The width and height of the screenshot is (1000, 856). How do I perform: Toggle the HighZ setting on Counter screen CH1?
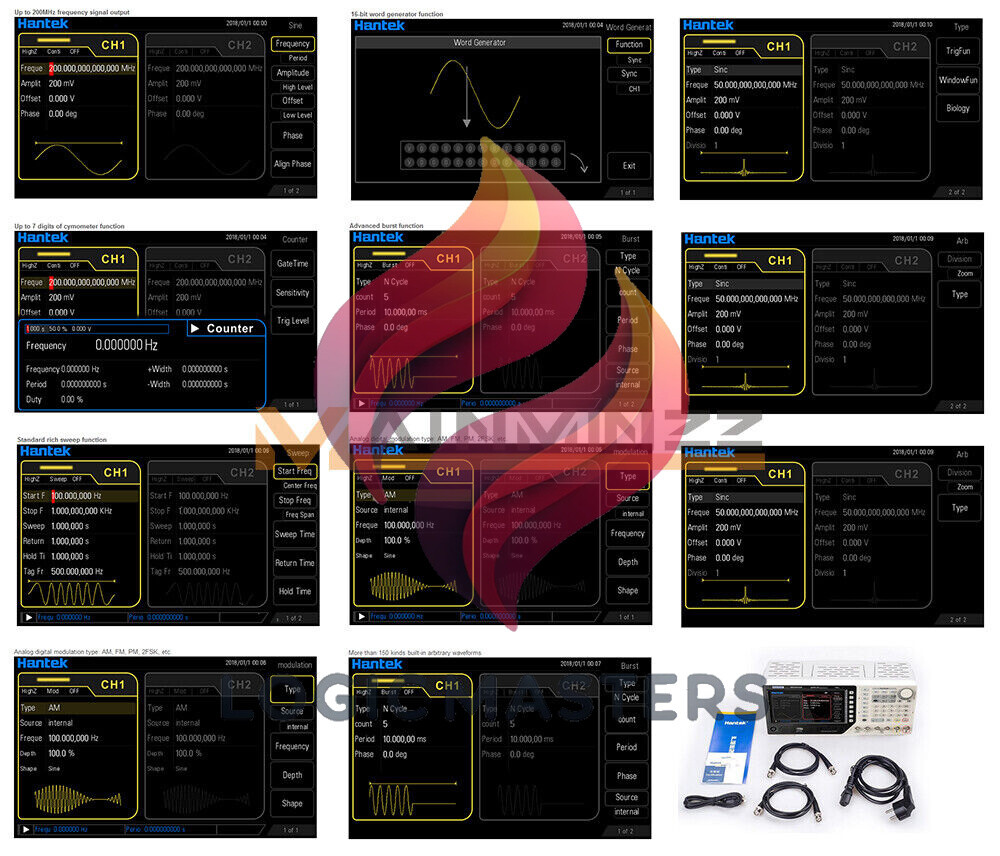pos(31,266)
